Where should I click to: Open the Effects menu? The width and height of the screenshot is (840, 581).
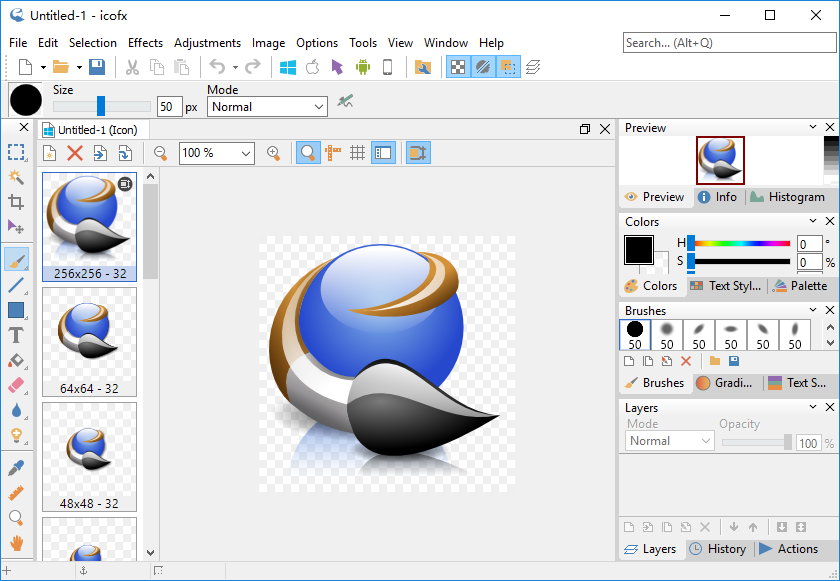coord(145,43)
